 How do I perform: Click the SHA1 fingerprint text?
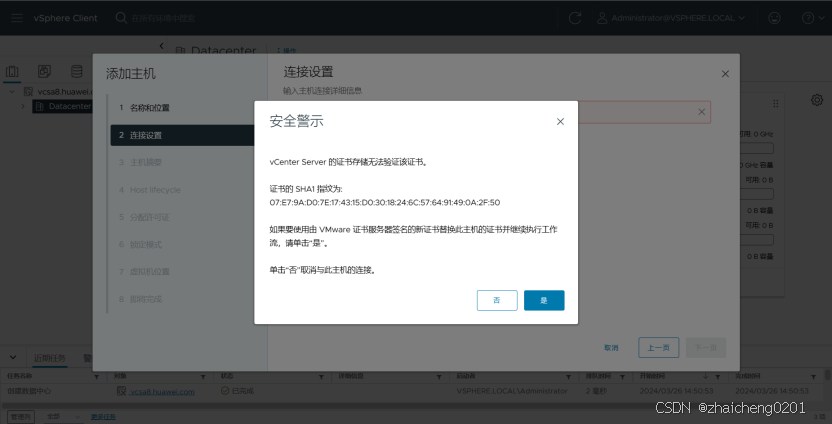385,203
